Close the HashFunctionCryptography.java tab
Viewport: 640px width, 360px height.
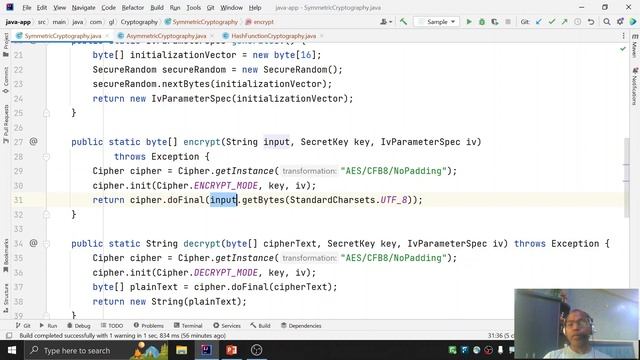point(322,36)
